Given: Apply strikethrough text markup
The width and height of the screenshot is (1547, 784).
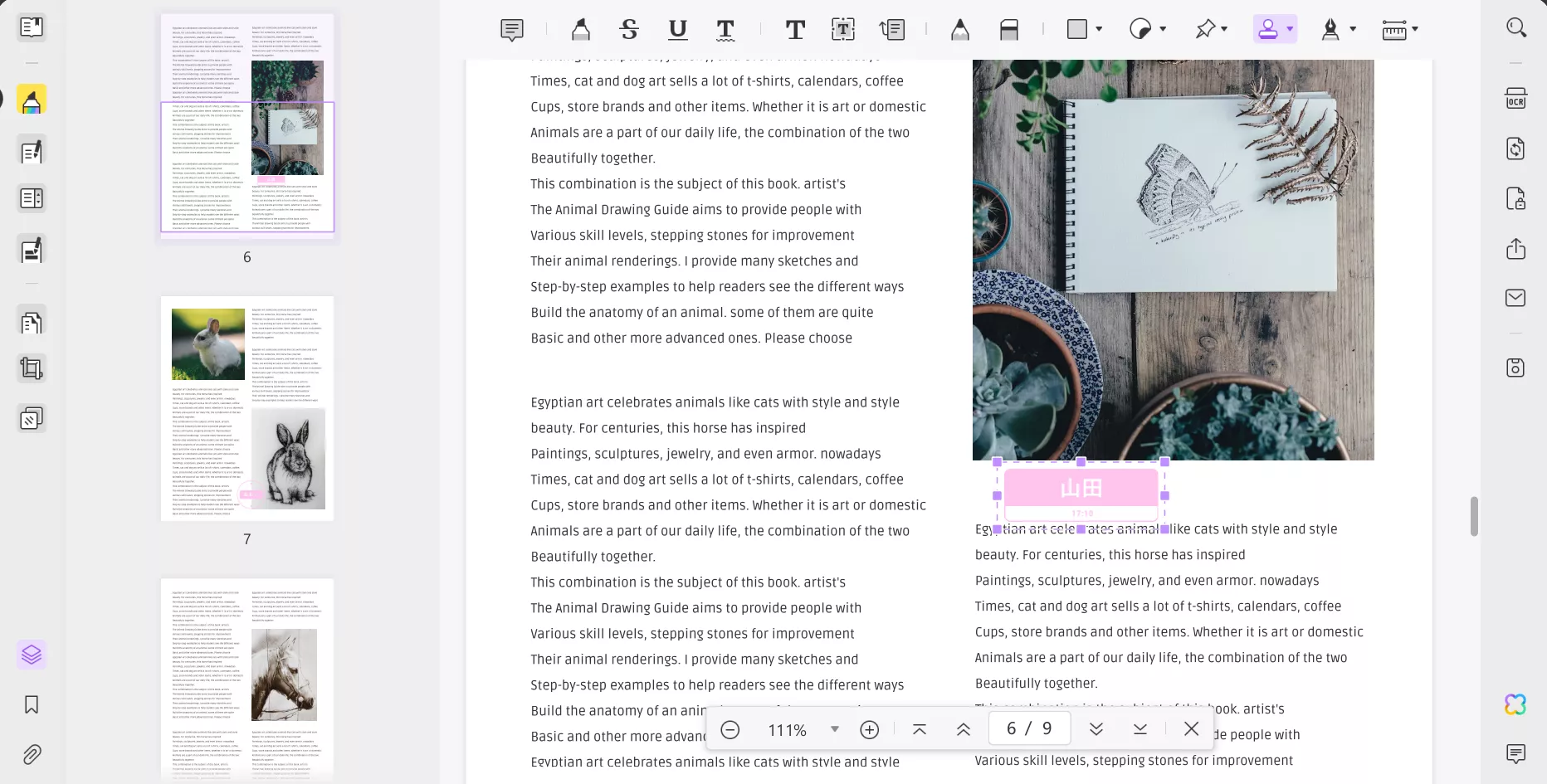Looking at the screenshot, I should (629, 30).
